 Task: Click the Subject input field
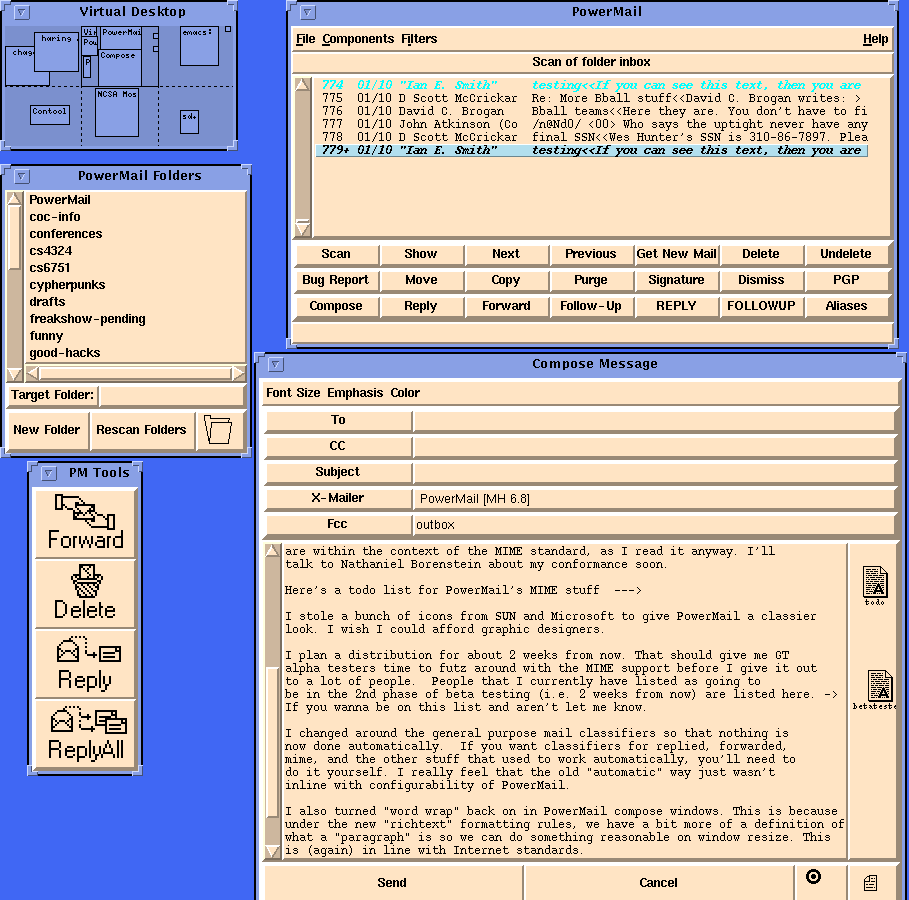coord(654,472)
